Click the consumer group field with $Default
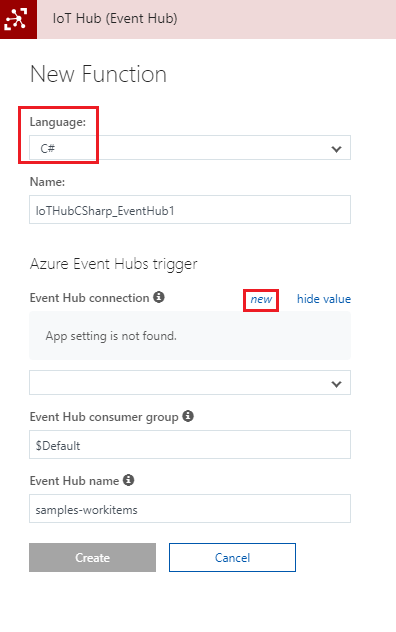 [190, 445]
